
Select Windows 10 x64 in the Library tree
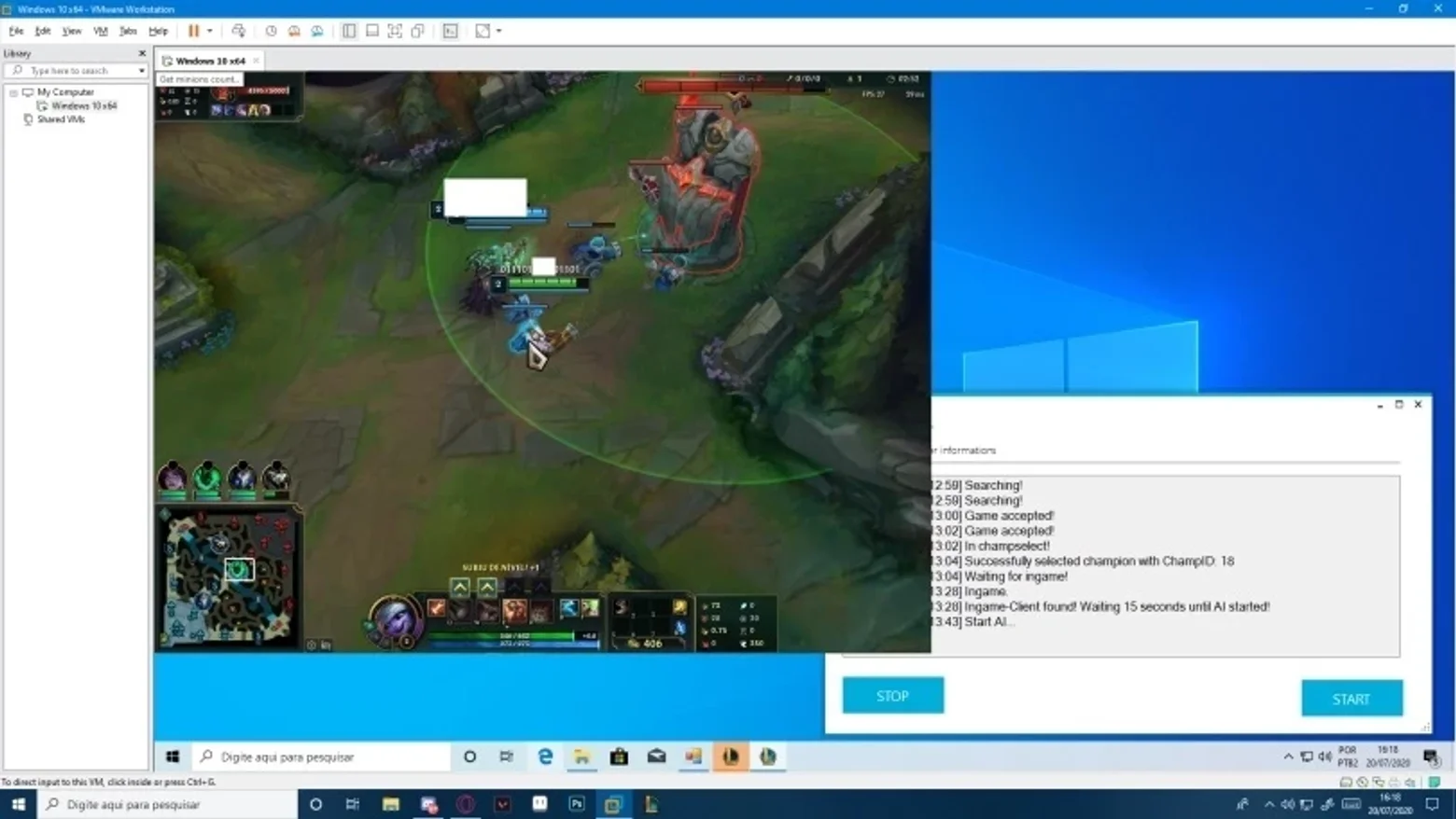point(84,106)
